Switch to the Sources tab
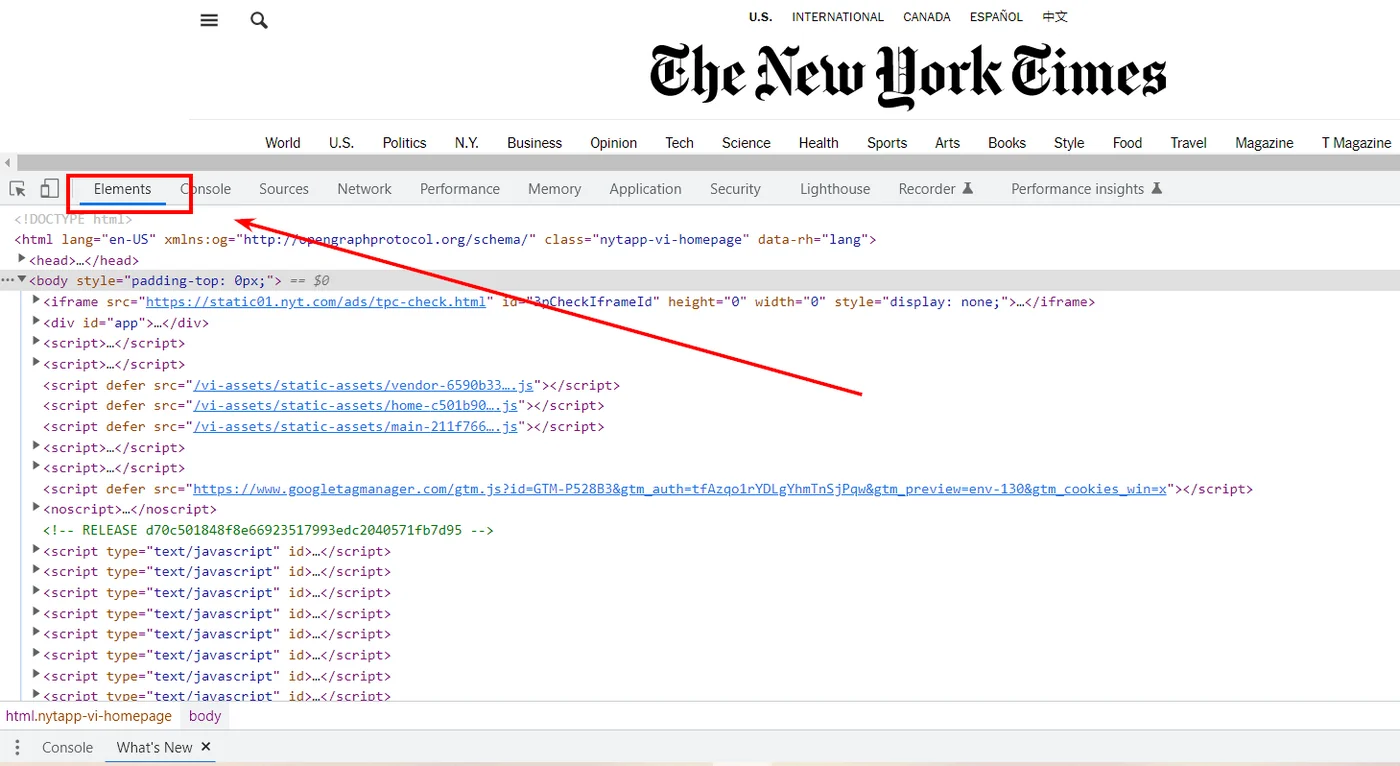This screenshot has width=1400, height=766. click(x=284, y=189)
